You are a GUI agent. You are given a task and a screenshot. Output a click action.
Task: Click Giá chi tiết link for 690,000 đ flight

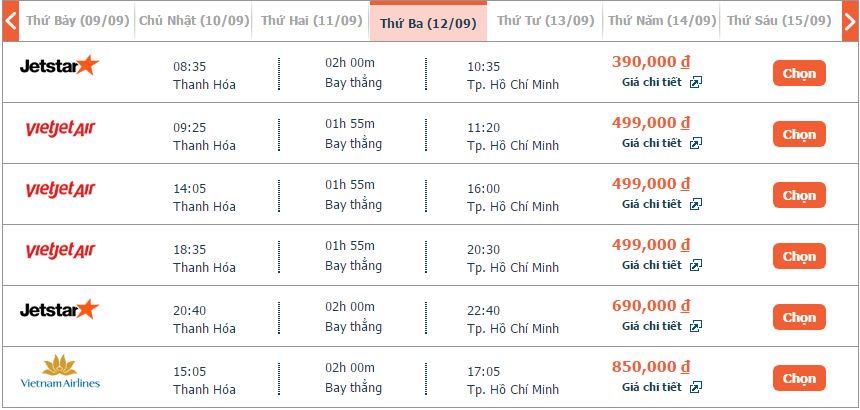click(x=651, y=326)
